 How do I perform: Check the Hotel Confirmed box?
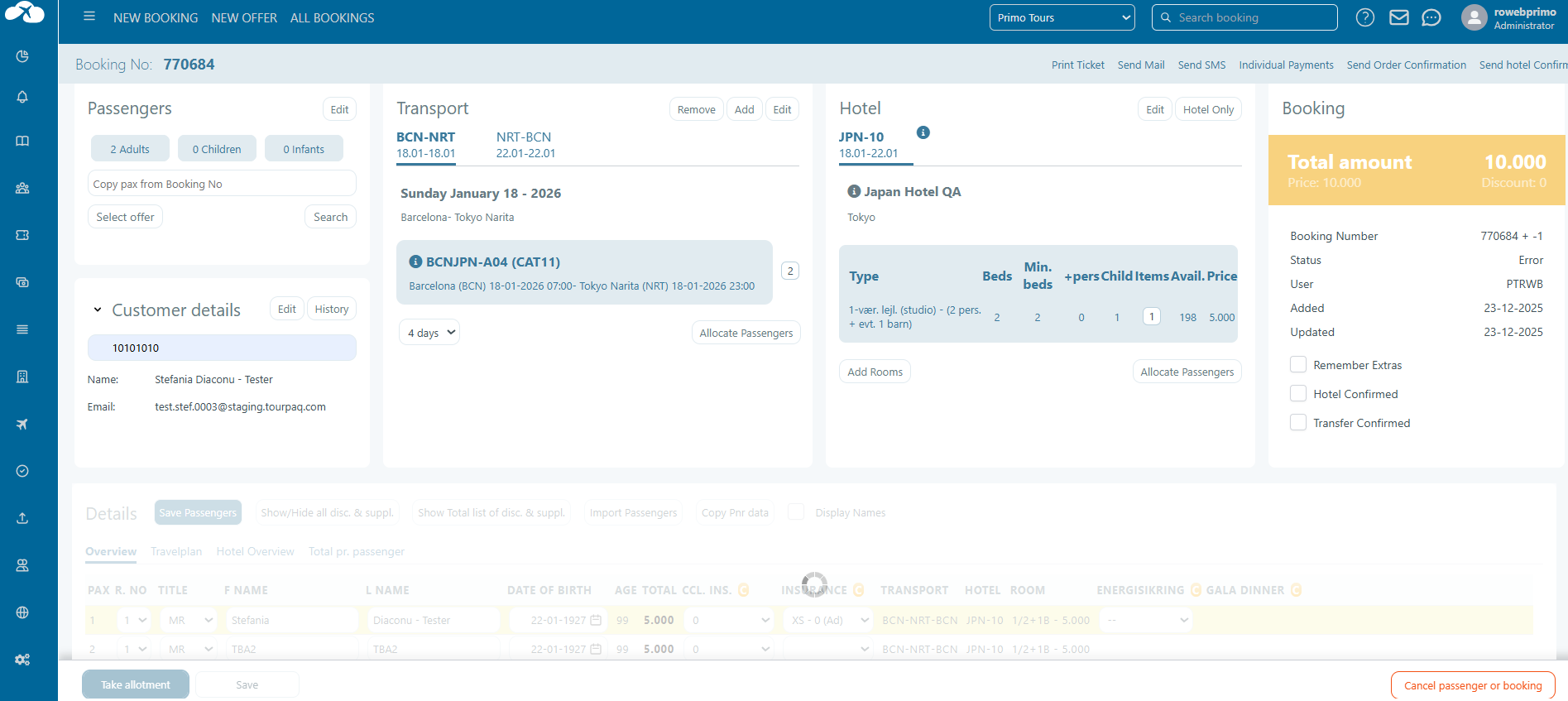[1298, 394]
